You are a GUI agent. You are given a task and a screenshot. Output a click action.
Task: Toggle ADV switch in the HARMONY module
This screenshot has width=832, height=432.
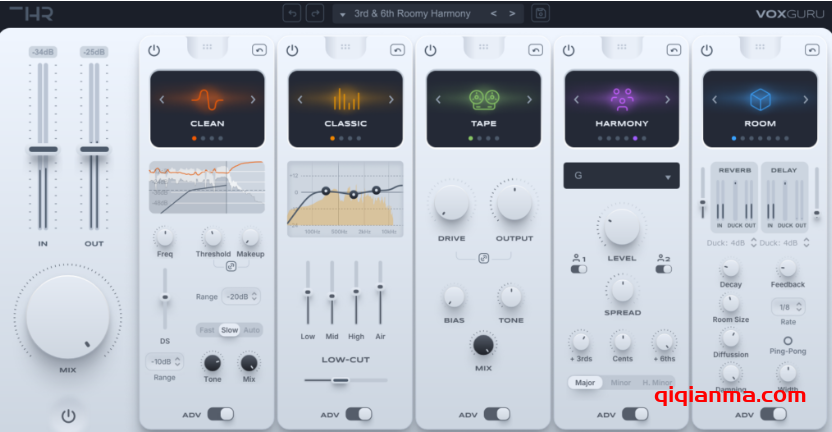(635, 414)
